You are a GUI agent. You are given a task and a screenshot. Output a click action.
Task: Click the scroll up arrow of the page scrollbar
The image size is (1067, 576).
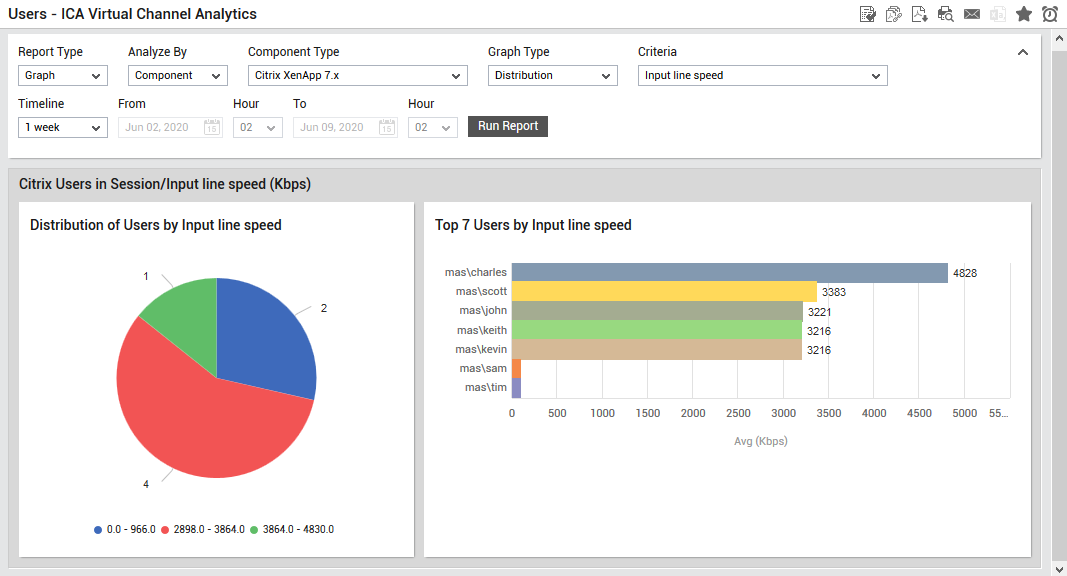point(1059,38)
